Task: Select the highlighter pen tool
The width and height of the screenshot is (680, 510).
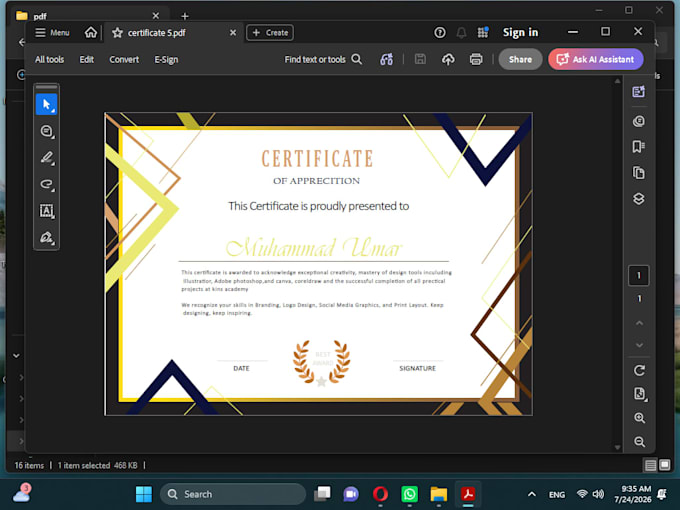Action: tap(46, 157)
